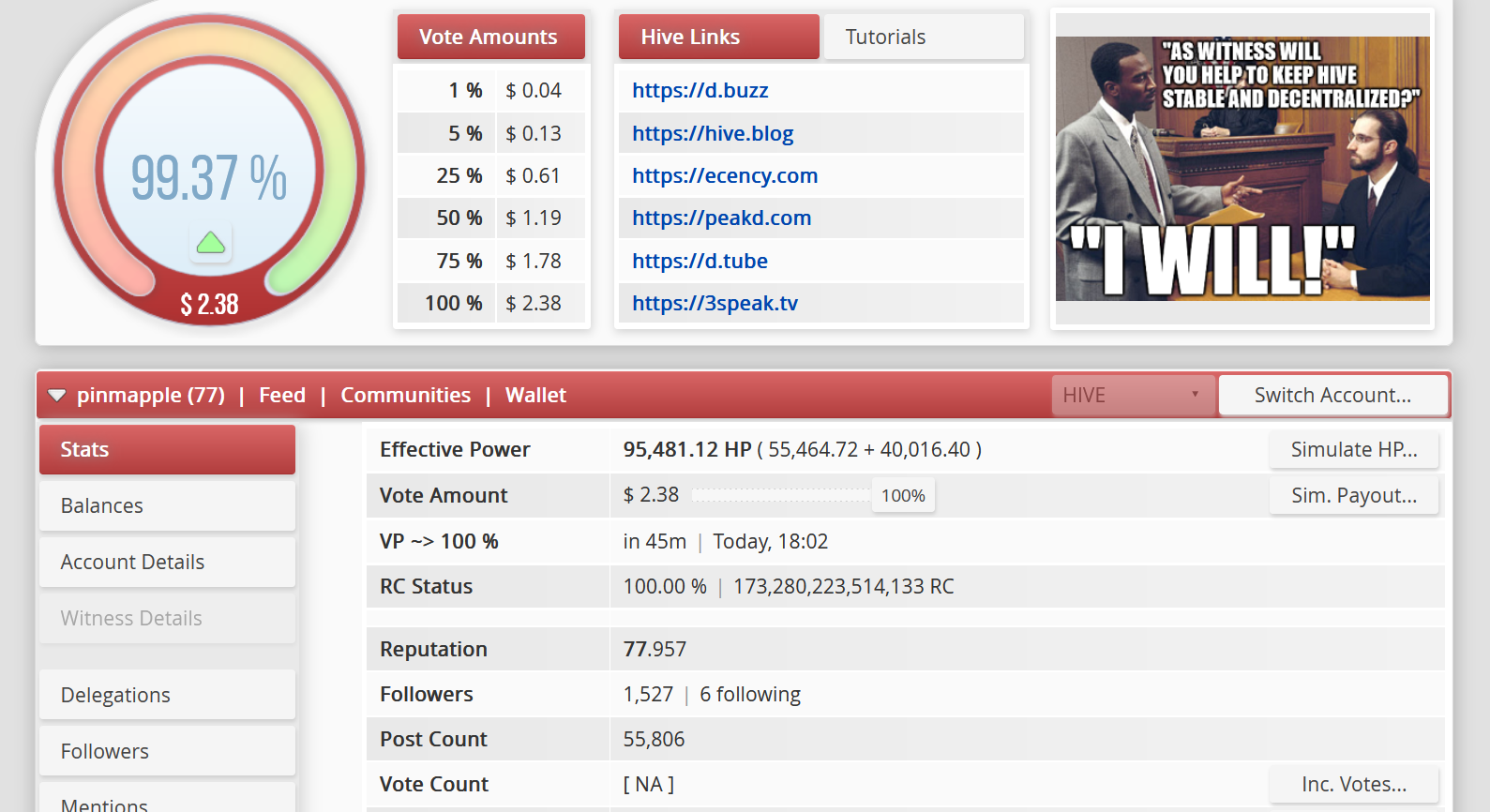Screen dimensions: 1490x812
Task: Click the 1,527 followers count
Action: point(648,694)
